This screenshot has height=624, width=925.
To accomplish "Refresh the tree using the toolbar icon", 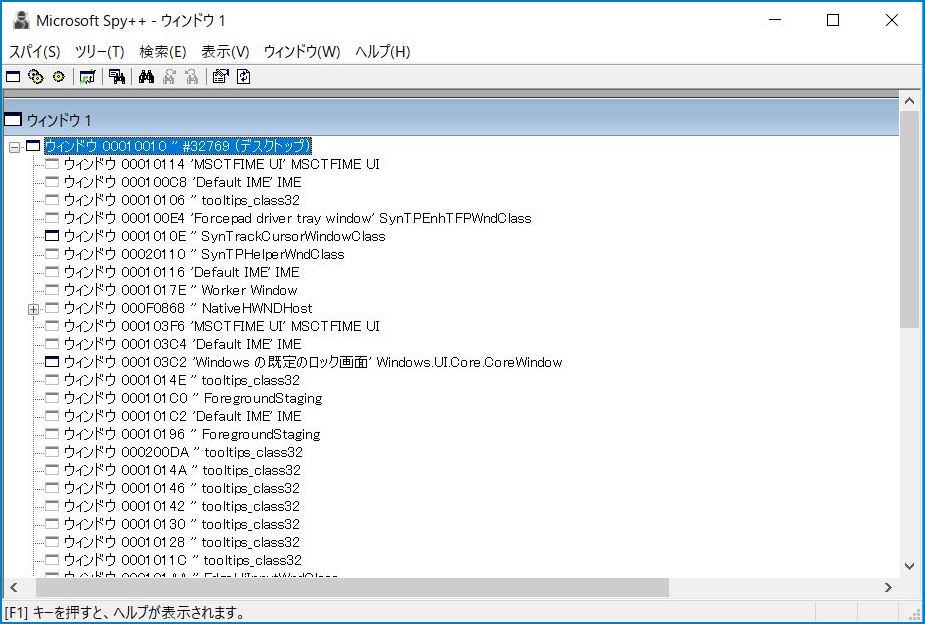I will coord(244,77).
